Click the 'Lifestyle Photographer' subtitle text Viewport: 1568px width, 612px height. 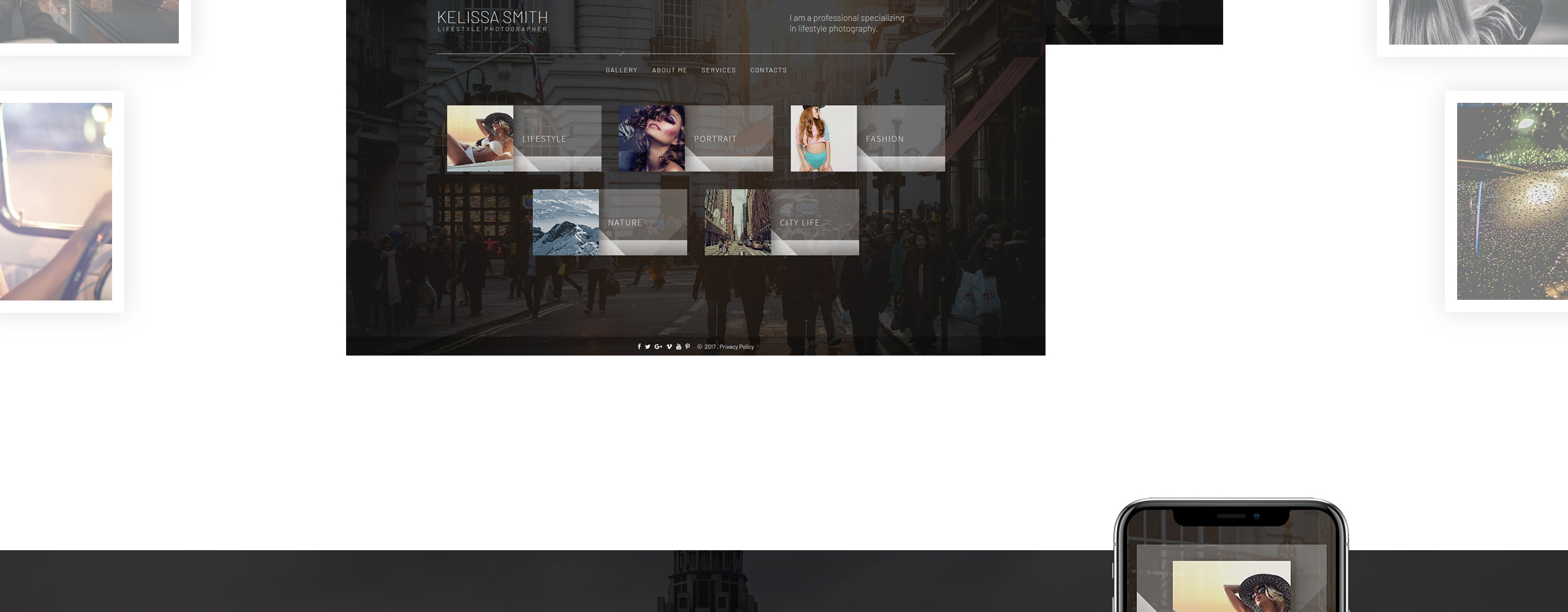pos(492,29)
